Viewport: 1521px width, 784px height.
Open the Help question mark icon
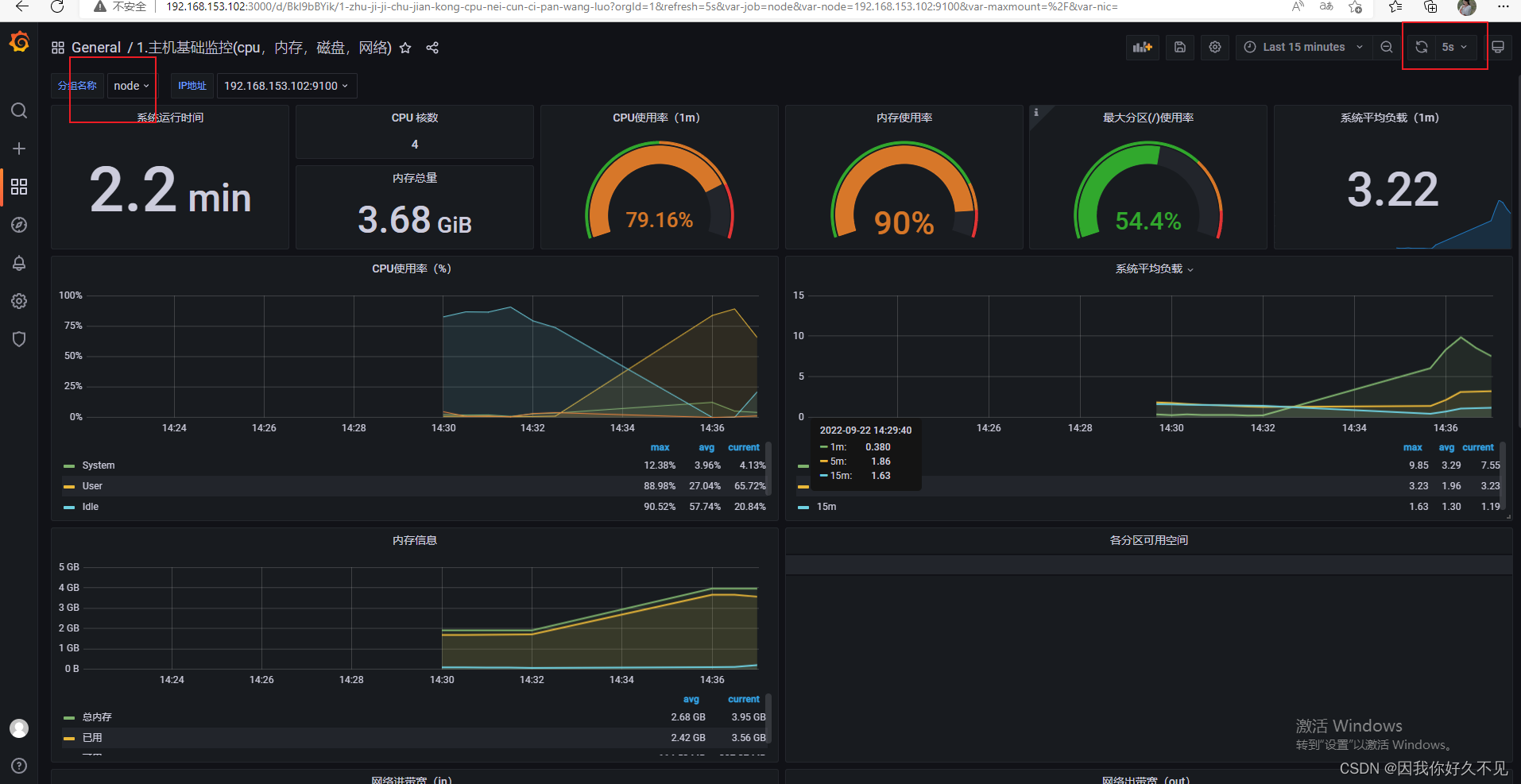click(x=19, y=766)
